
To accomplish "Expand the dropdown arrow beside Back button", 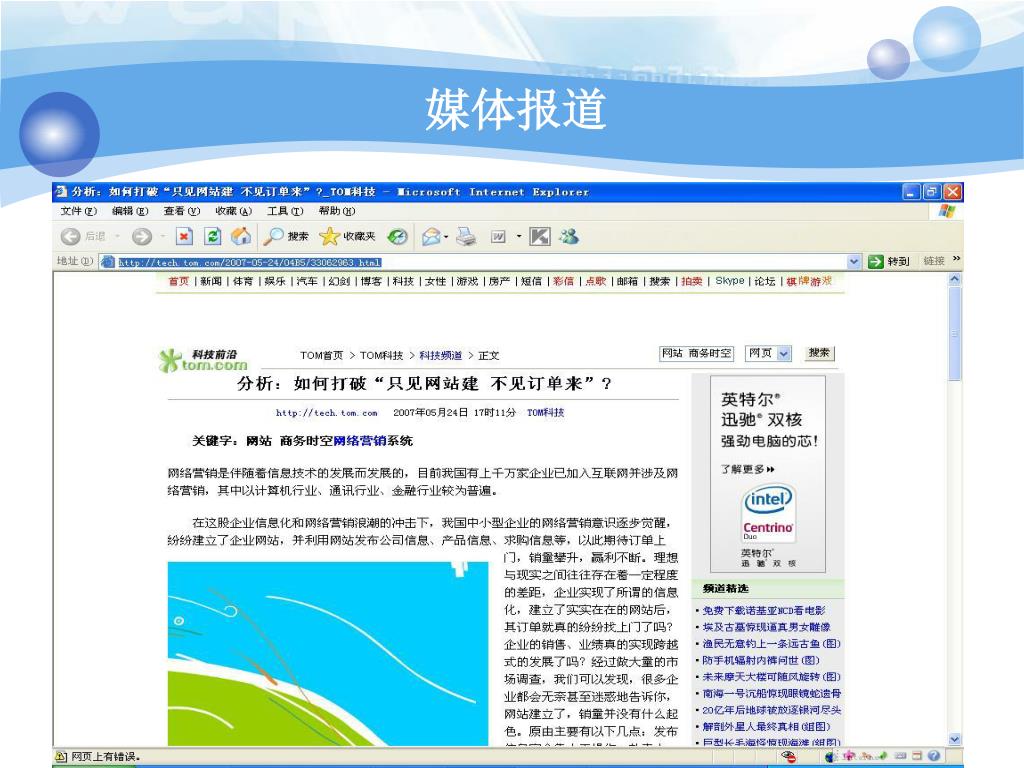I will click(x=118, y=236).
